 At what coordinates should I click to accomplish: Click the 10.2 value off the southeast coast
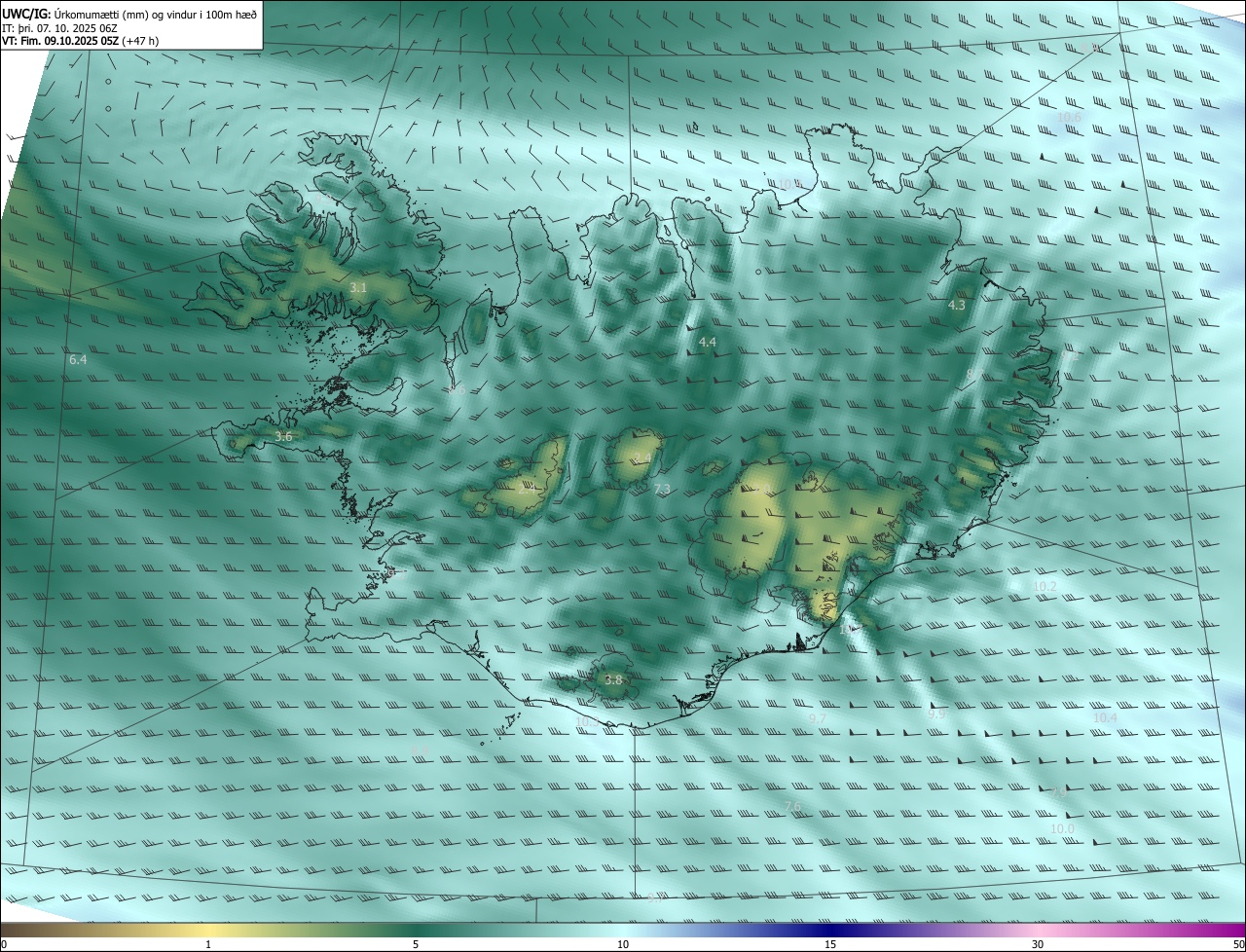1044,586
